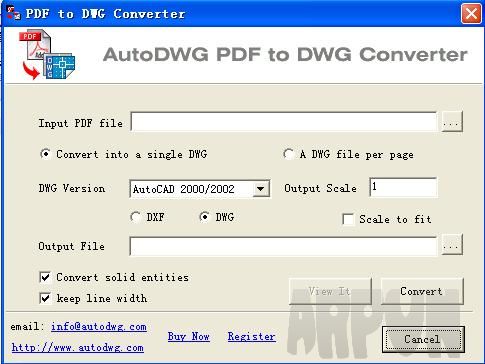The height and width of the screenshot is (364, 485).
Task: Browse for the input PDF file
Action: click(452, 122)
